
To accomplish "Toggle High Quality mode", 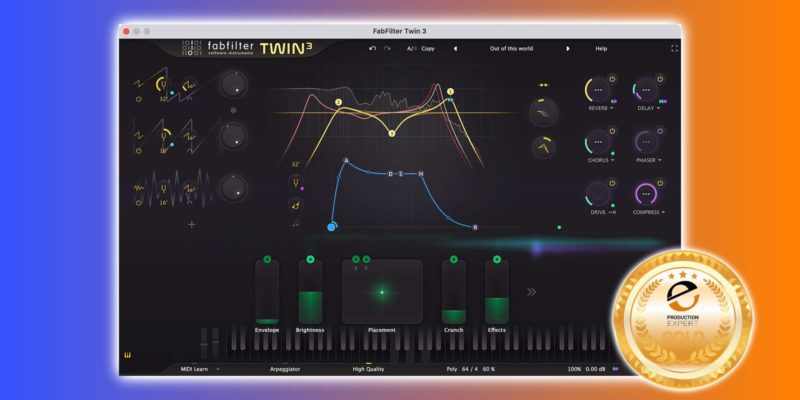I will pyautogui.click(x=368, y=369).
